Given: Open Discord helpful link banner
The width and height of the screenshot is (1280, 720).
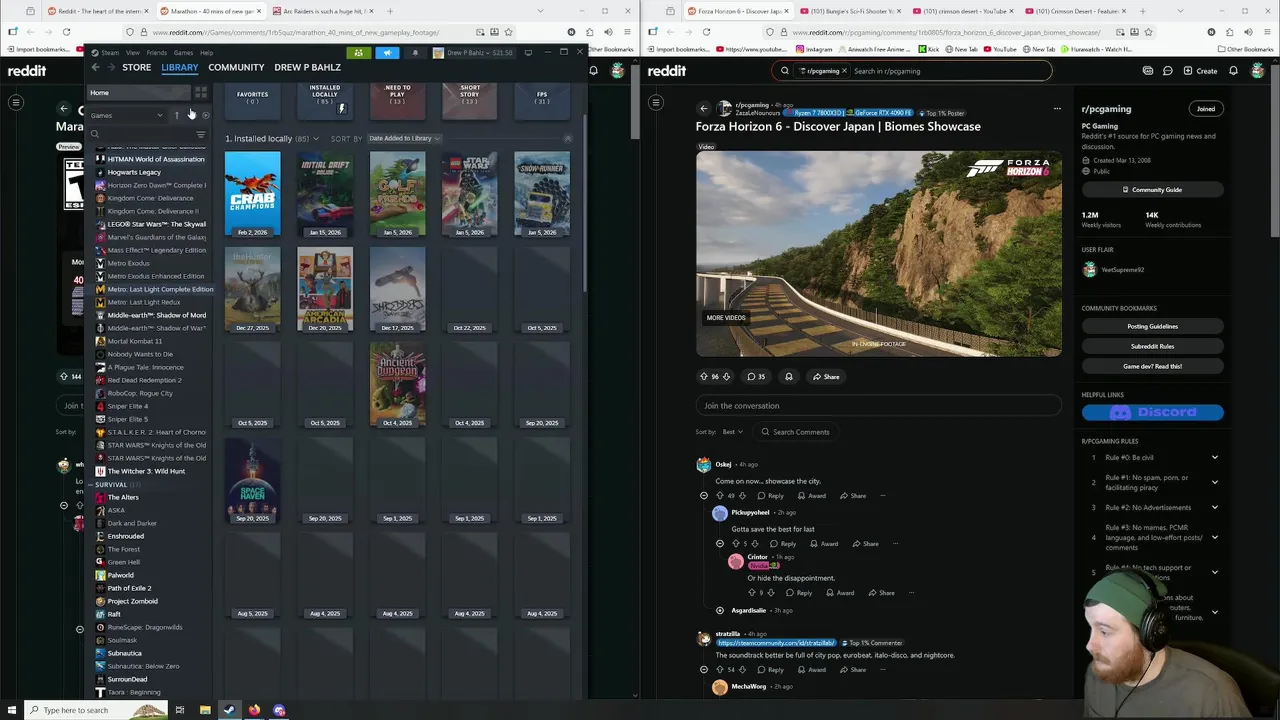Looking at the screenshot, I should (1152, 412).
